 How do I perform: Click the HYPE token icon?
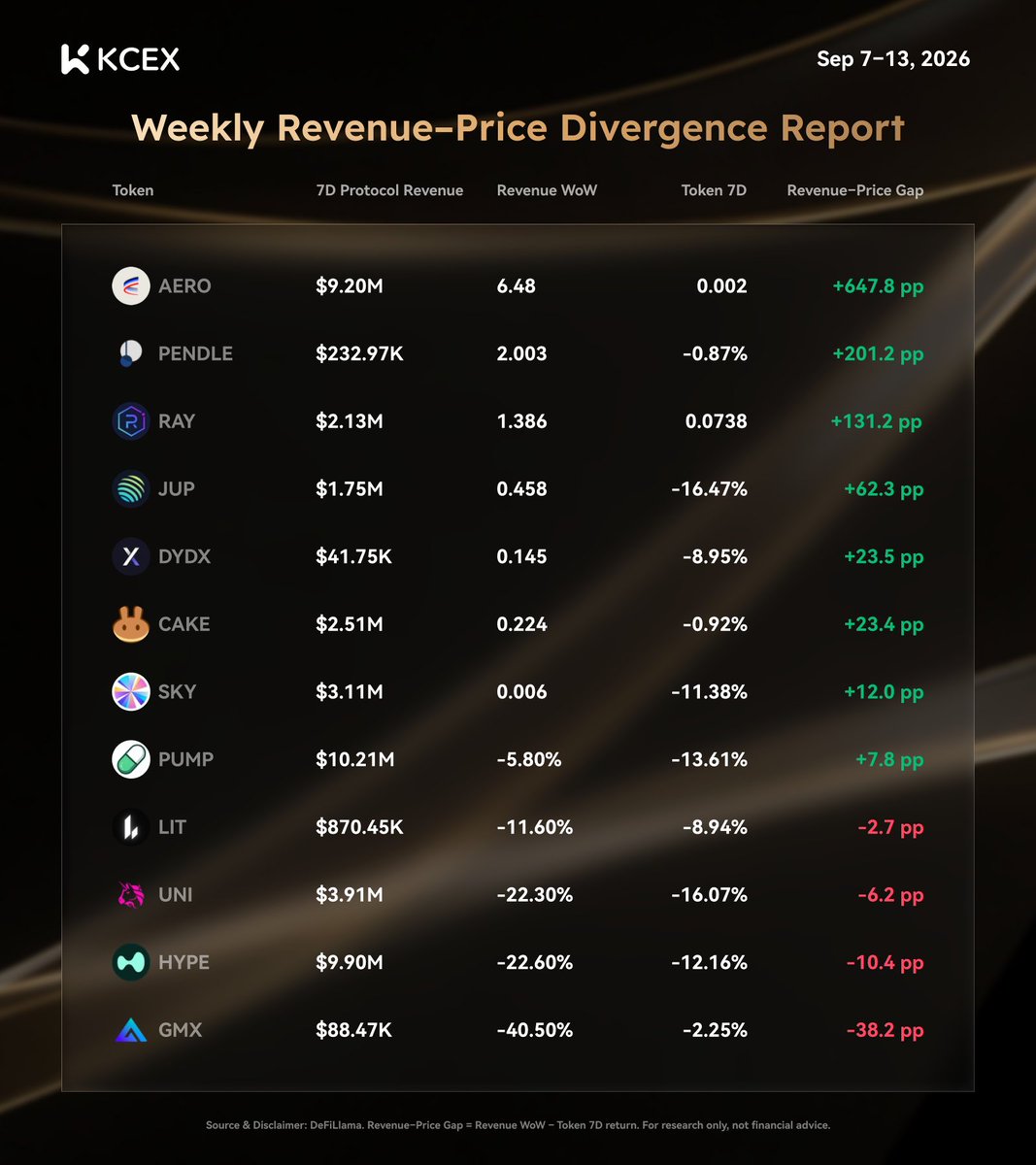(x=131, y=962)
